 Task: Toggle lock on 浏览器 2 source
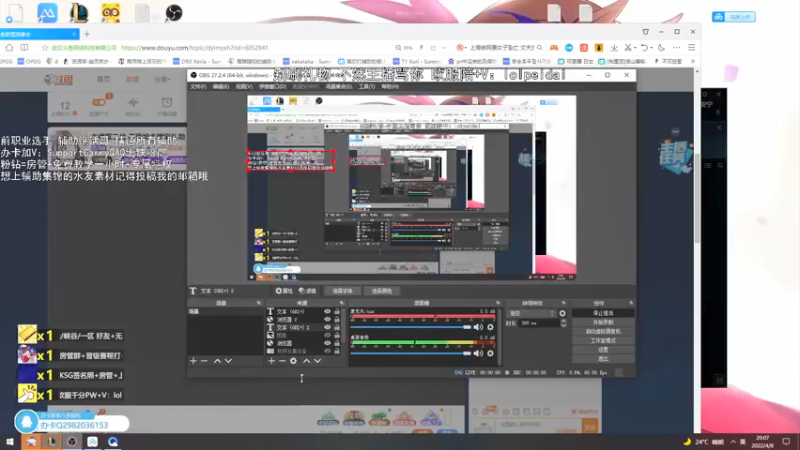tap(337, 319)
